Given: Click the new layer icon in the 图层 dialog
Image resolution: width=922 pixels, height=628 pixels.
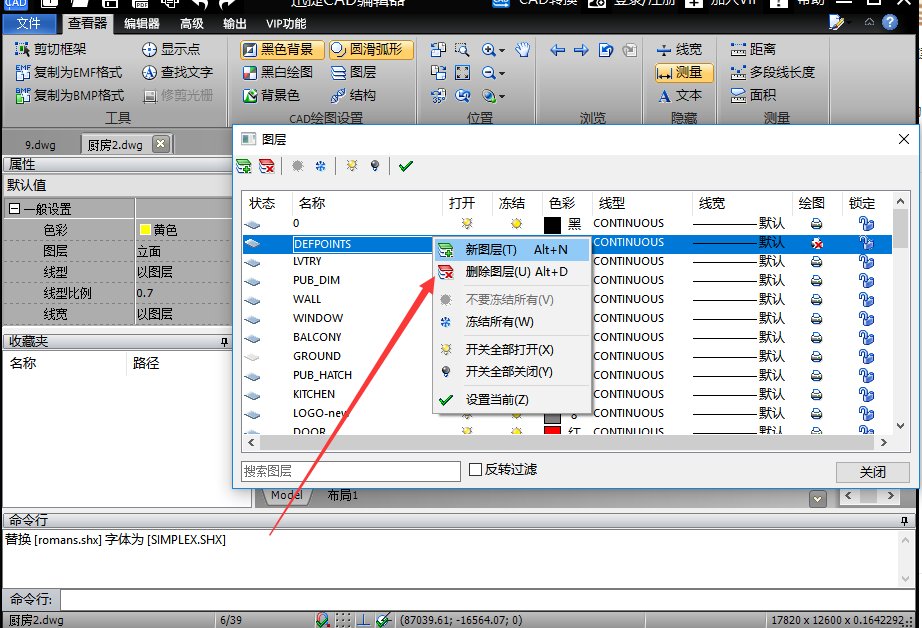Looking at the screenshot, I should point(244,167).
